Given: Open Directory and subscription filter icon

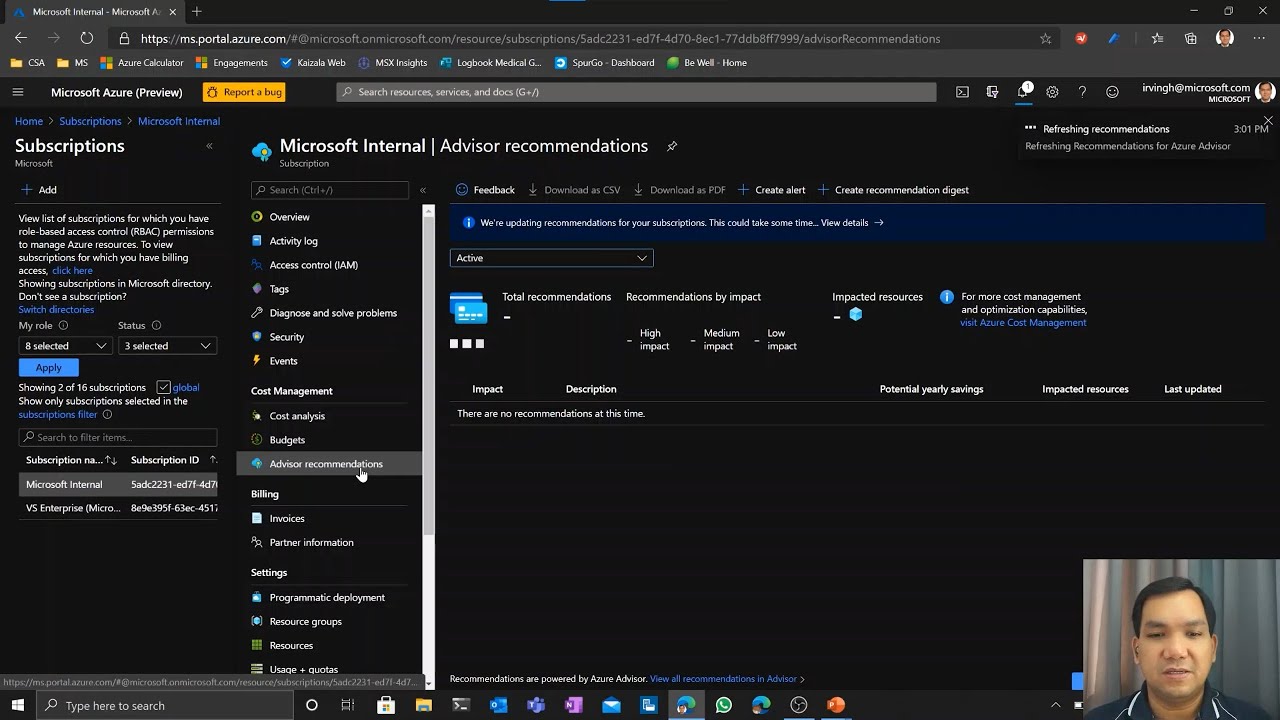Looking at the screenshot, I should tap(992, 92).
